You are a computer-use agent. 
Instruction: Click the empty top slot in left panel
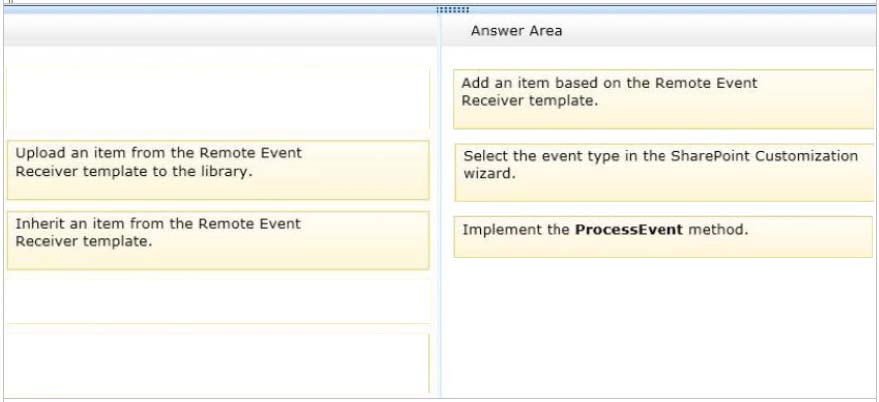[218, 99]
